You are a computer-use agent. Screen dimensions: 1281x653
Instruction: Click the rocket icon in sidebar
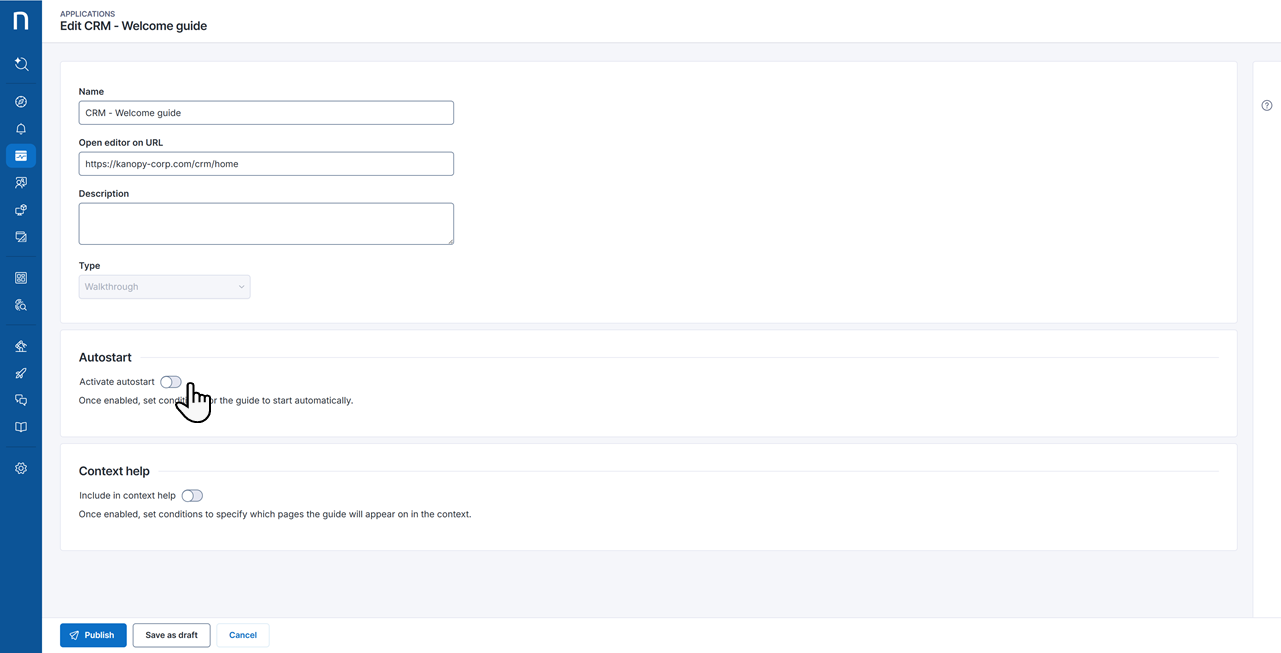pyautogui.click(x=21, y=373)
